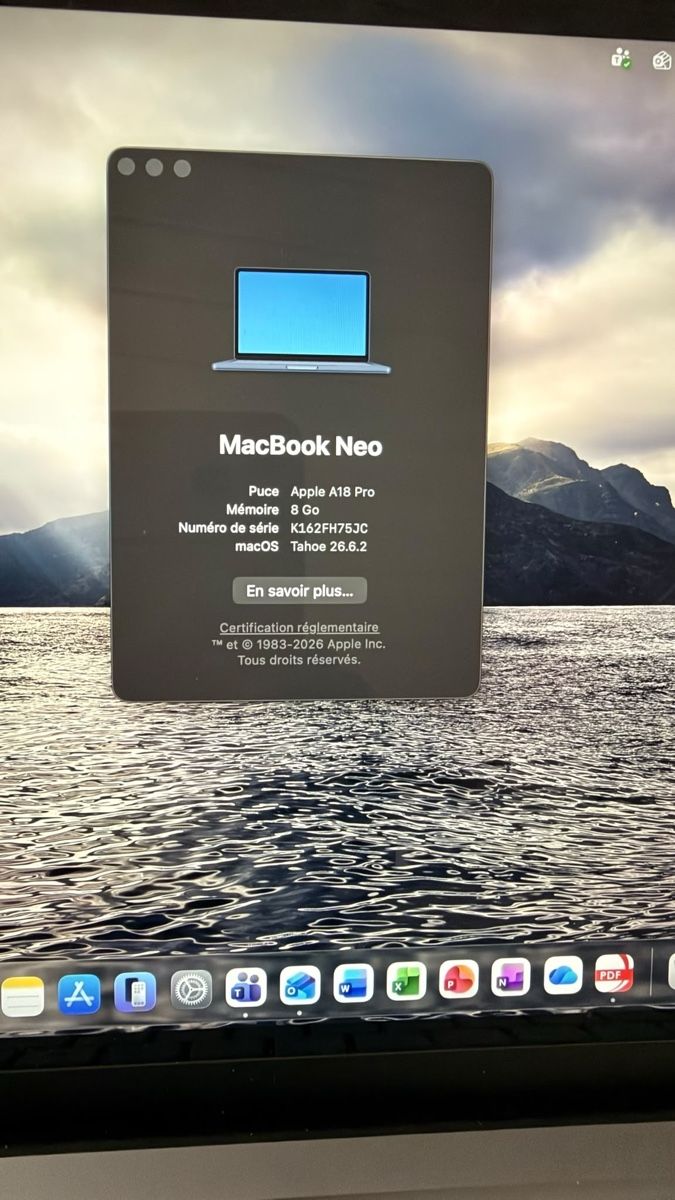Open iPhone Mirroring from the Dock
The width and height of the screenshot is (675, 1200).
tap(135, 992)
